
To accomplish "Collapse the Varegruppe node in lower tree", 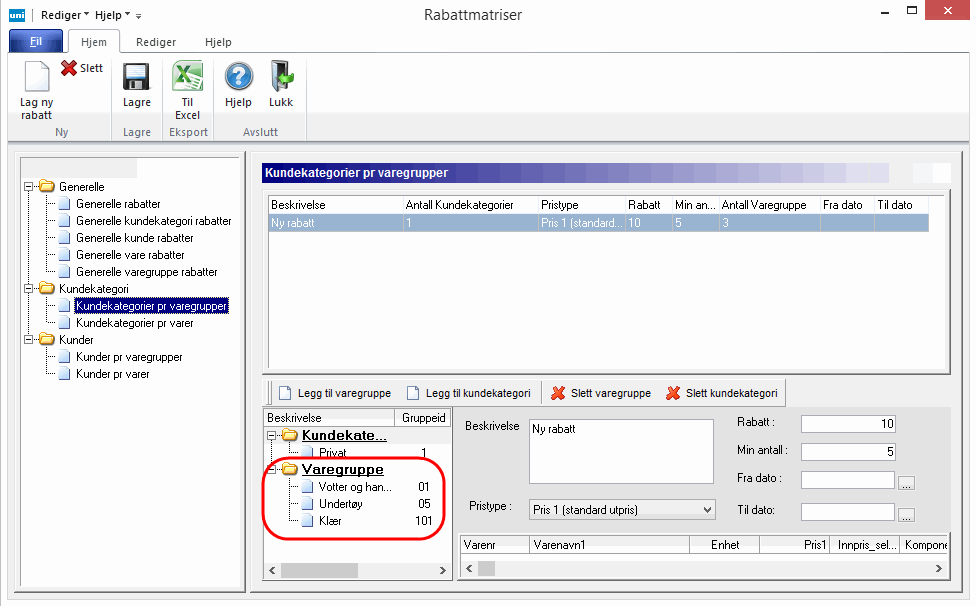I will point(272,469).
